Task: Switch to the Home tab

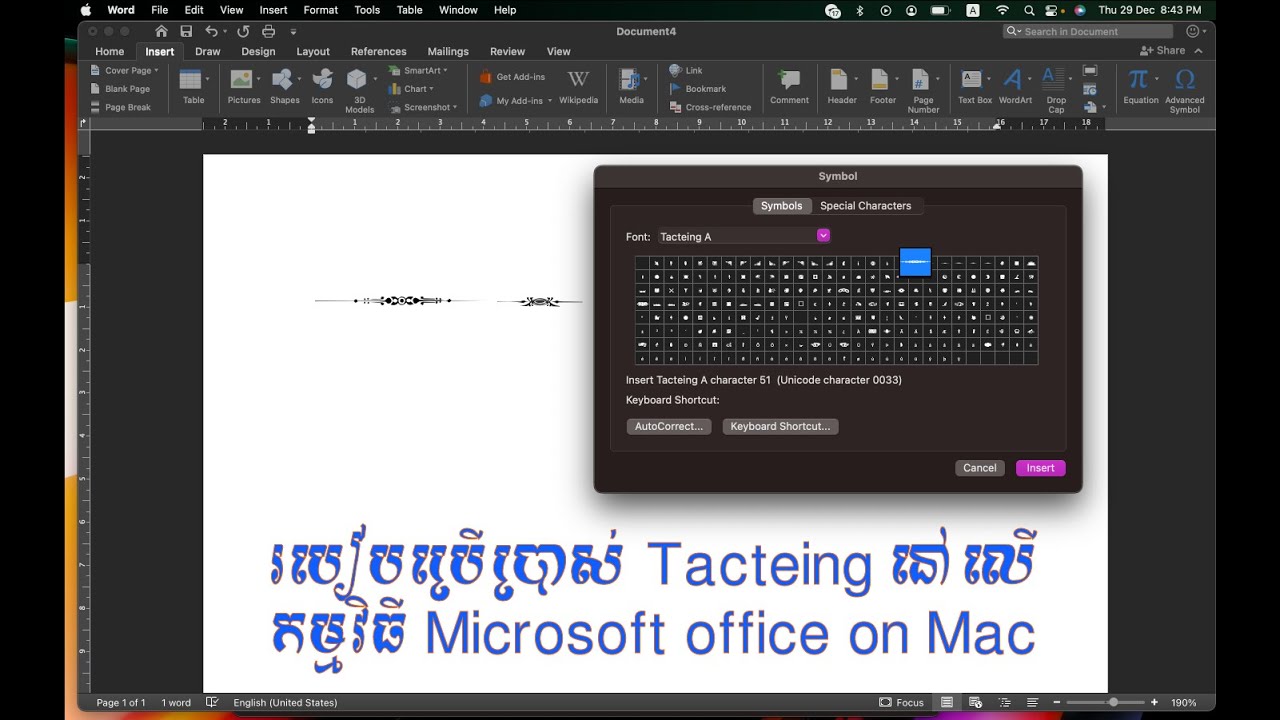Action: 109,51
